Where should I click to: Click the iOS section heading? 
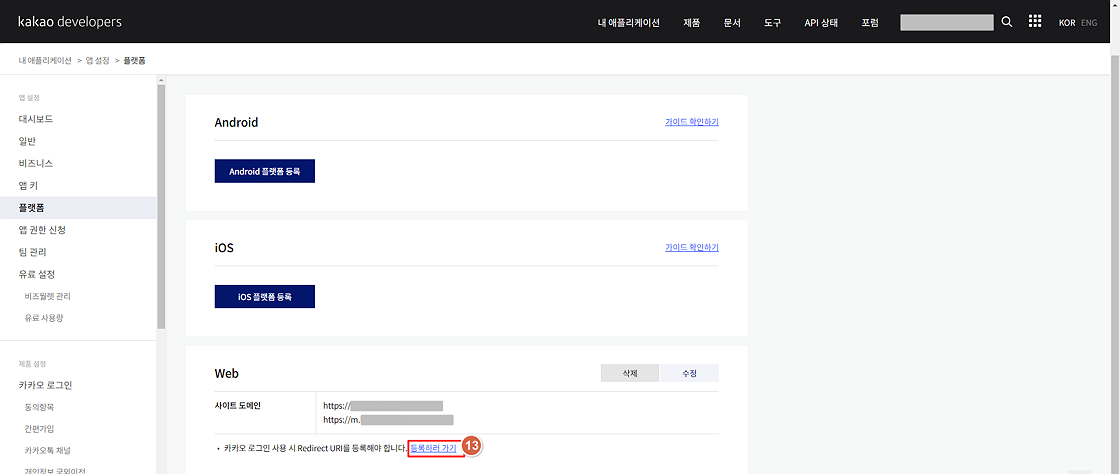(x=224, y=248)
